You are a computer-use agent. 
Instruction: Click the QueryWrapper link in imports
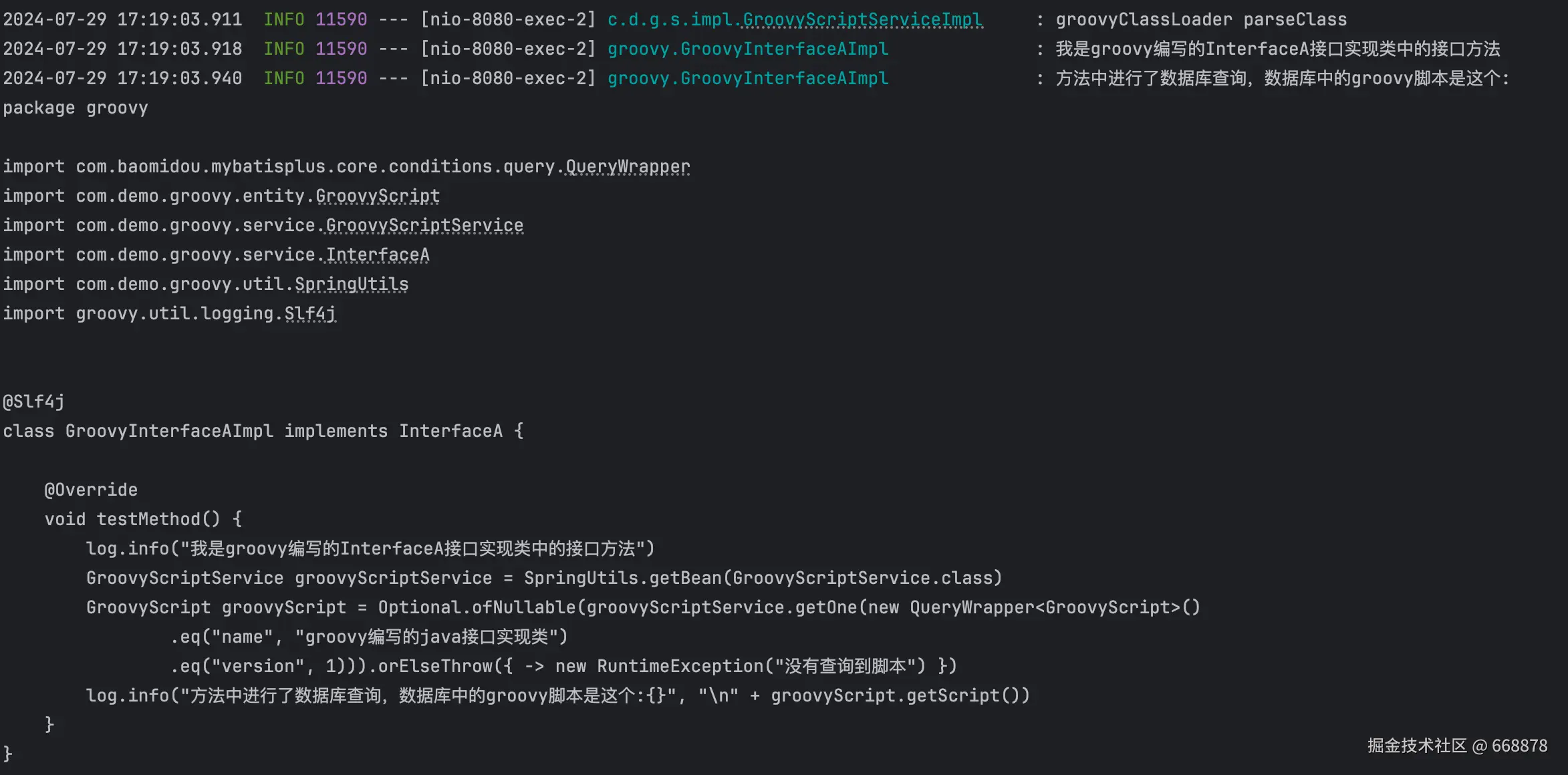pos(628,167)
